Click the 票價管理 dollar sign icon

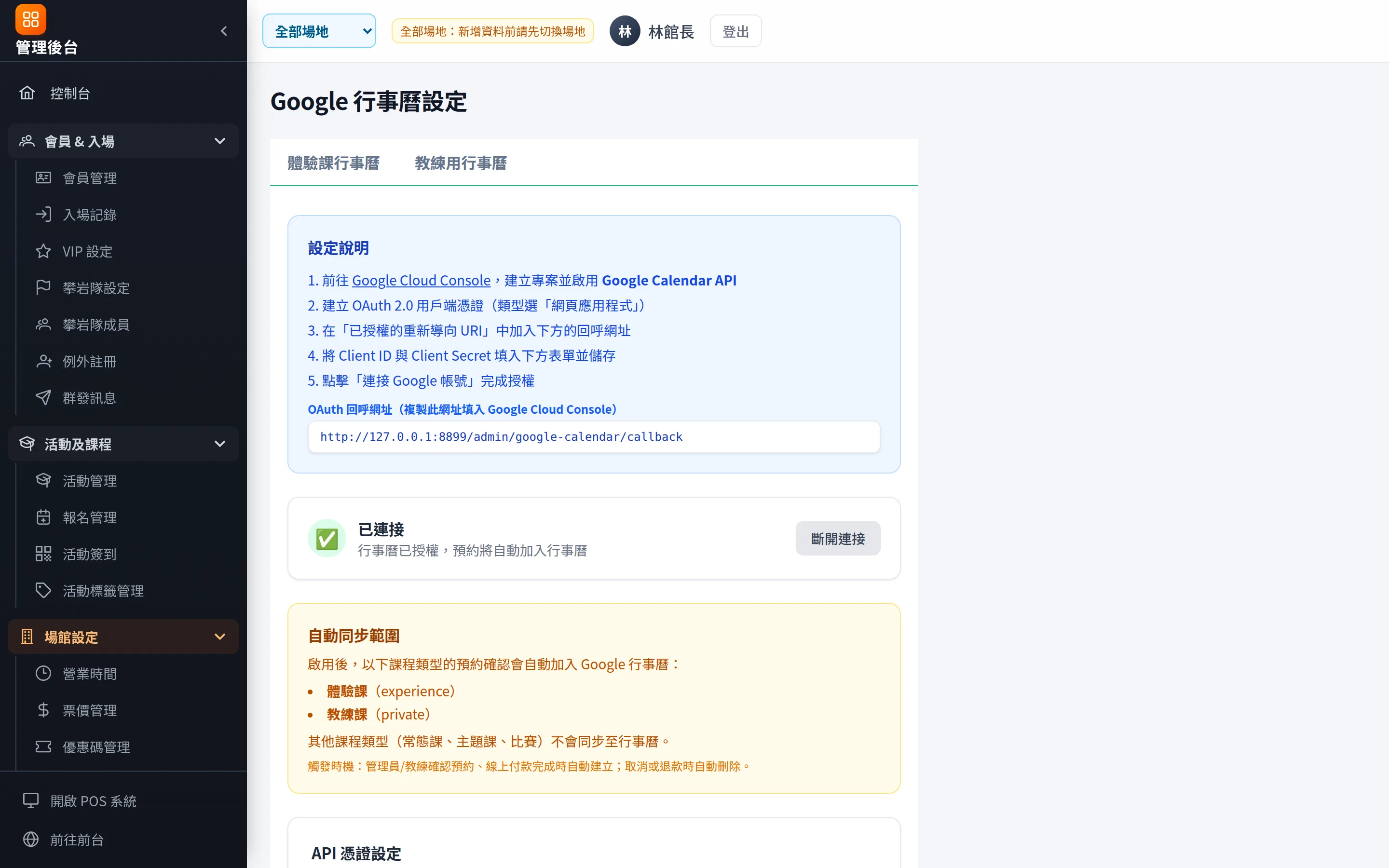(x=43, y=710)
